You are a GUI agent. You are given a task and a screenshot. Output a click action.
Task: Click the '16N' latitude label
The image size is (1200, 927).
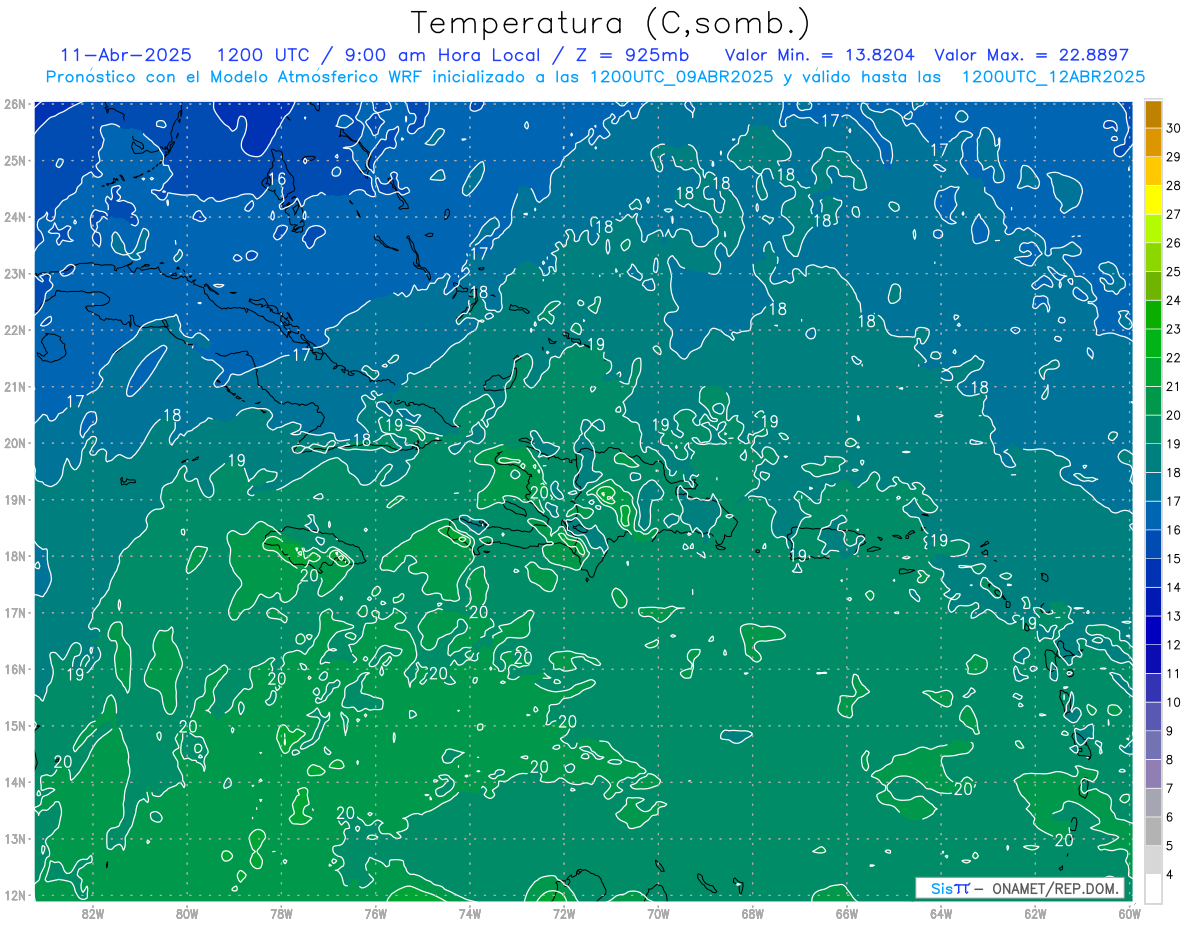tap(15, 669)
